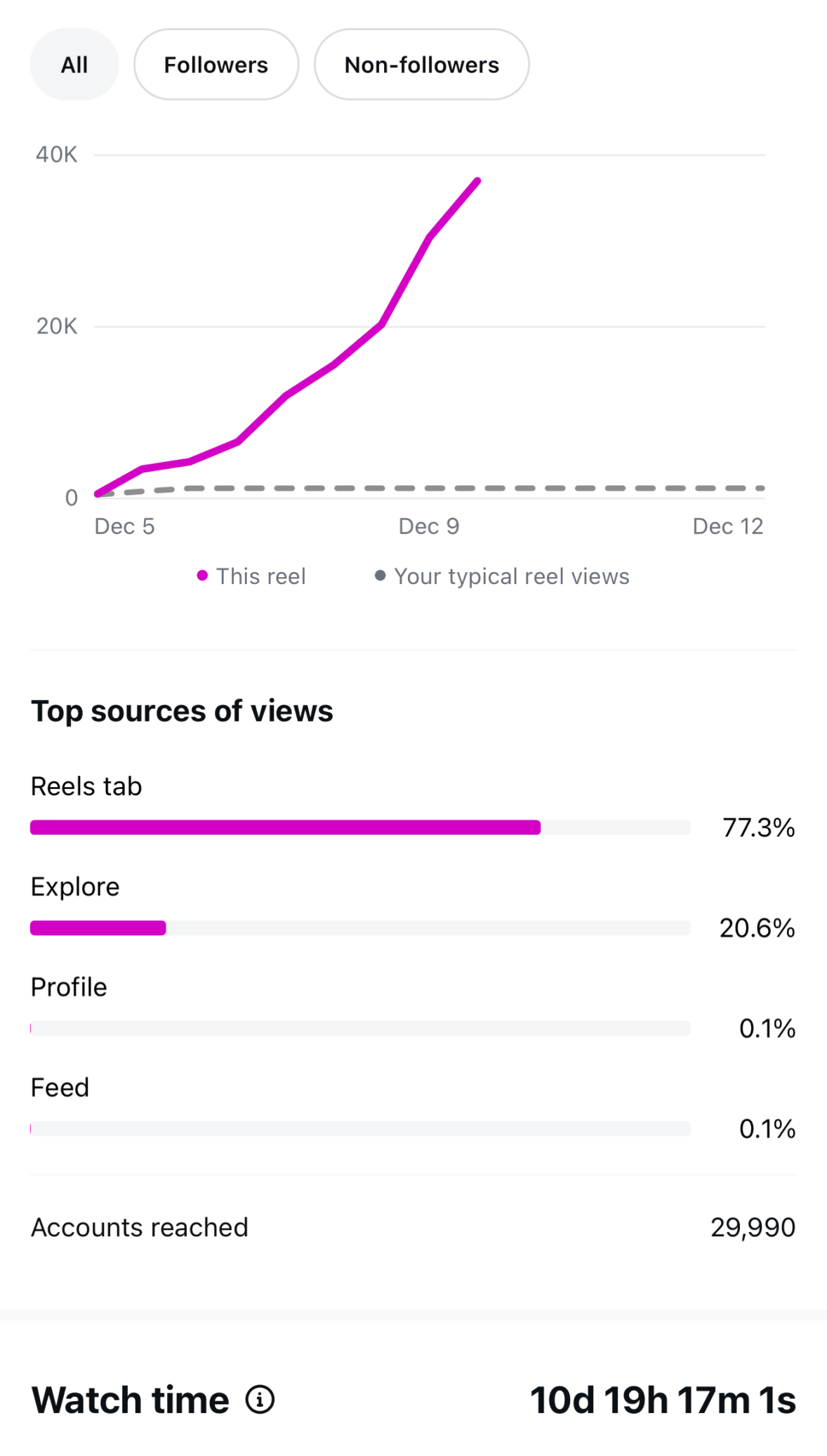Click the 'Top sources of views' heading

182,711
